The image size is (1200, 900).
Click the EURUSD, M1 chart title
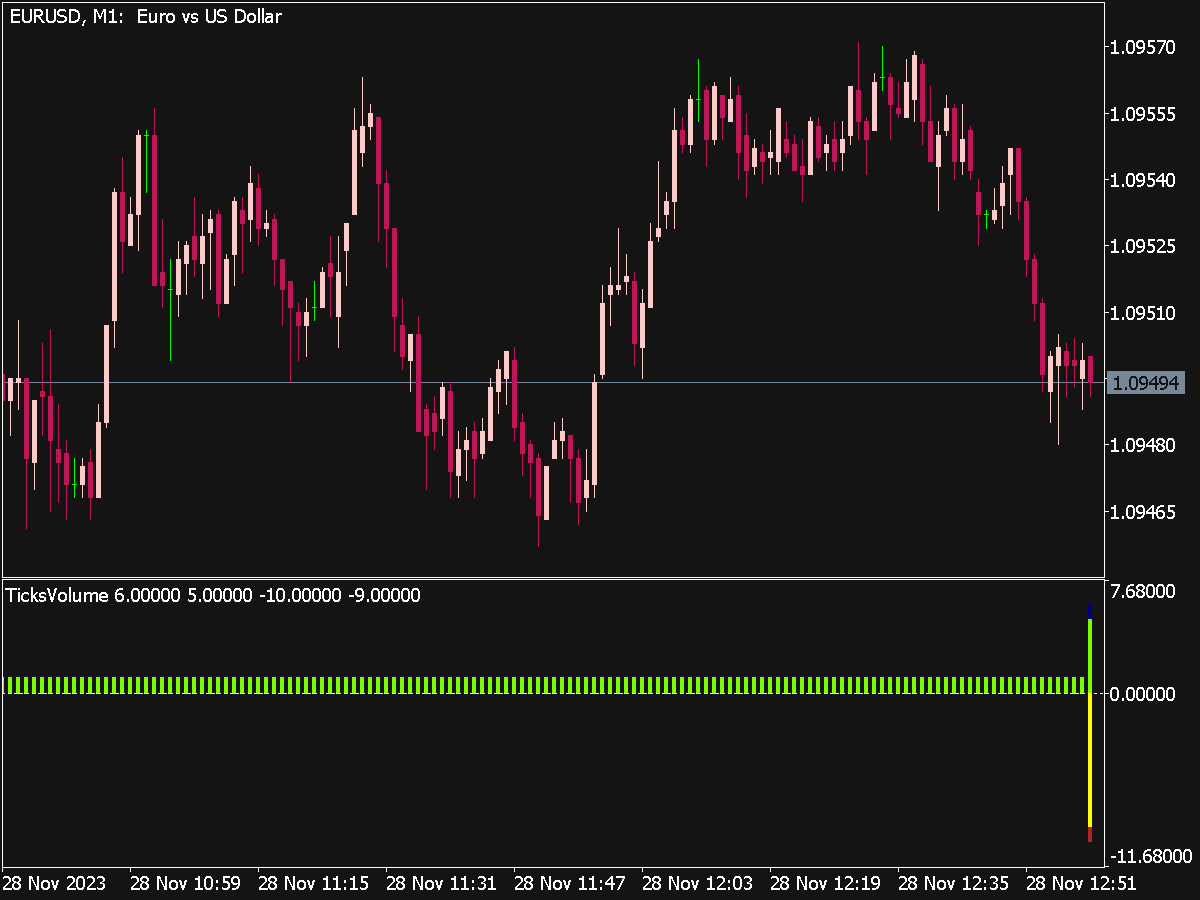tap(145, 17)
